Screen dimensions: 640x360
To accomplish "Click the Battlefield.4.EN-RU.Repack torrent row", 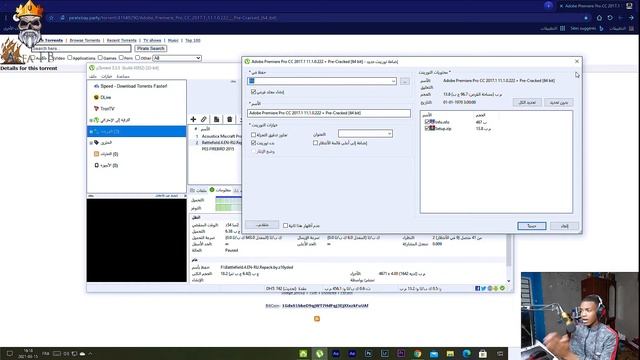I will click(x=215, y=142).
